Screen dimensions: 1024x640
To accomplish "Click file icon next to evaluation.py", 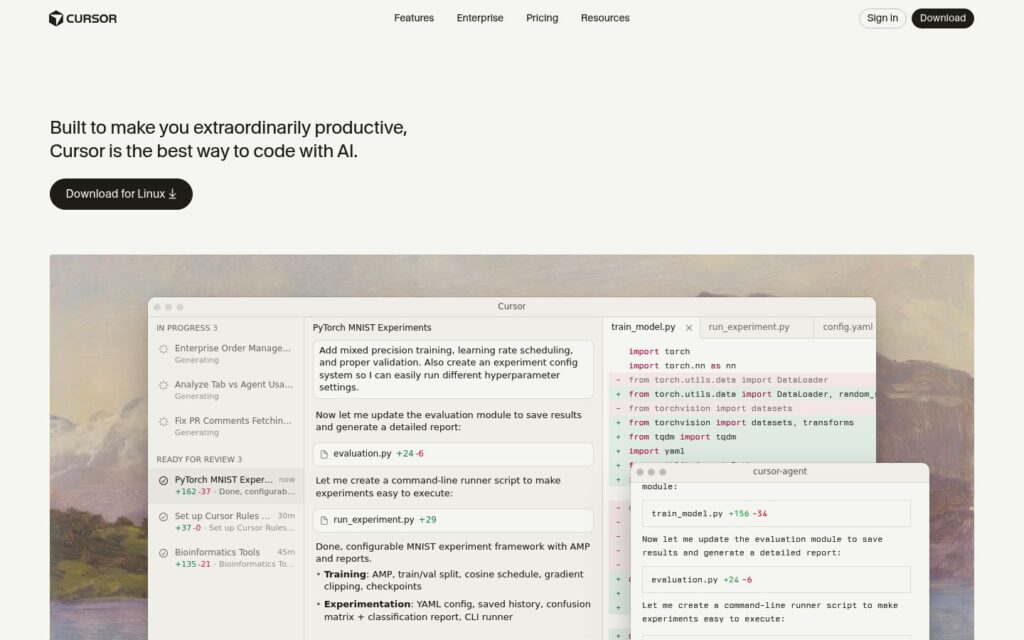I will click(x=324, y=454).
